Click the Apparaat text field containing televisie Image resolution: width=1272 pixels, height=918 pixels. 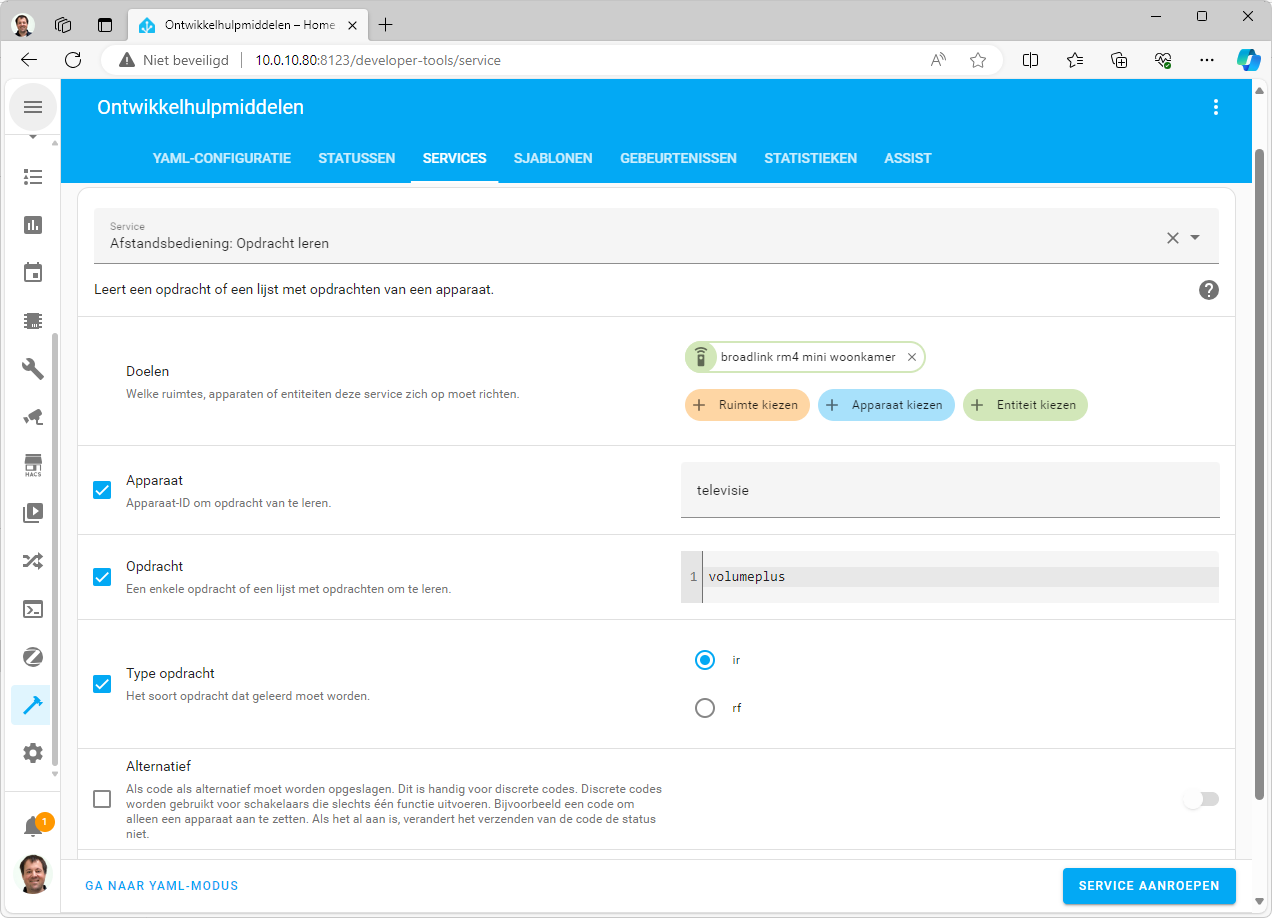(x=949, y=490)
